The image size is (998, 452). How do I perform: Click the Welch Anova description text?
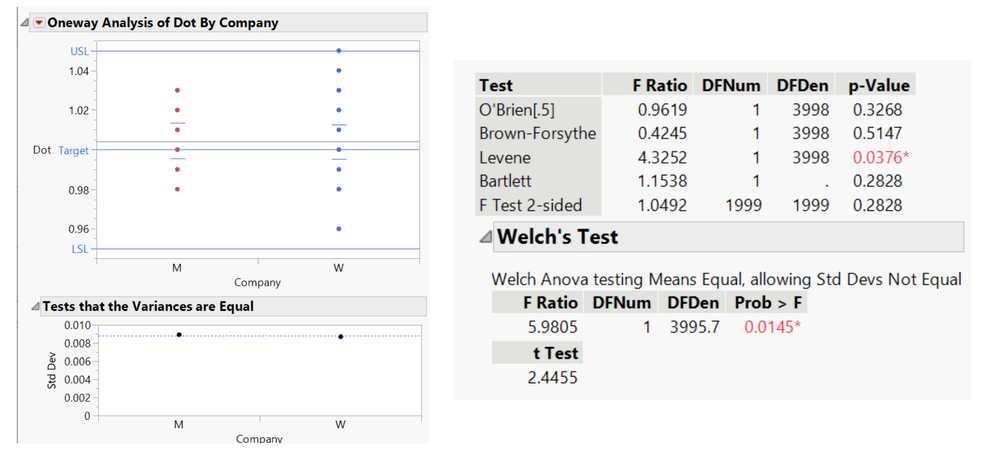726,279
